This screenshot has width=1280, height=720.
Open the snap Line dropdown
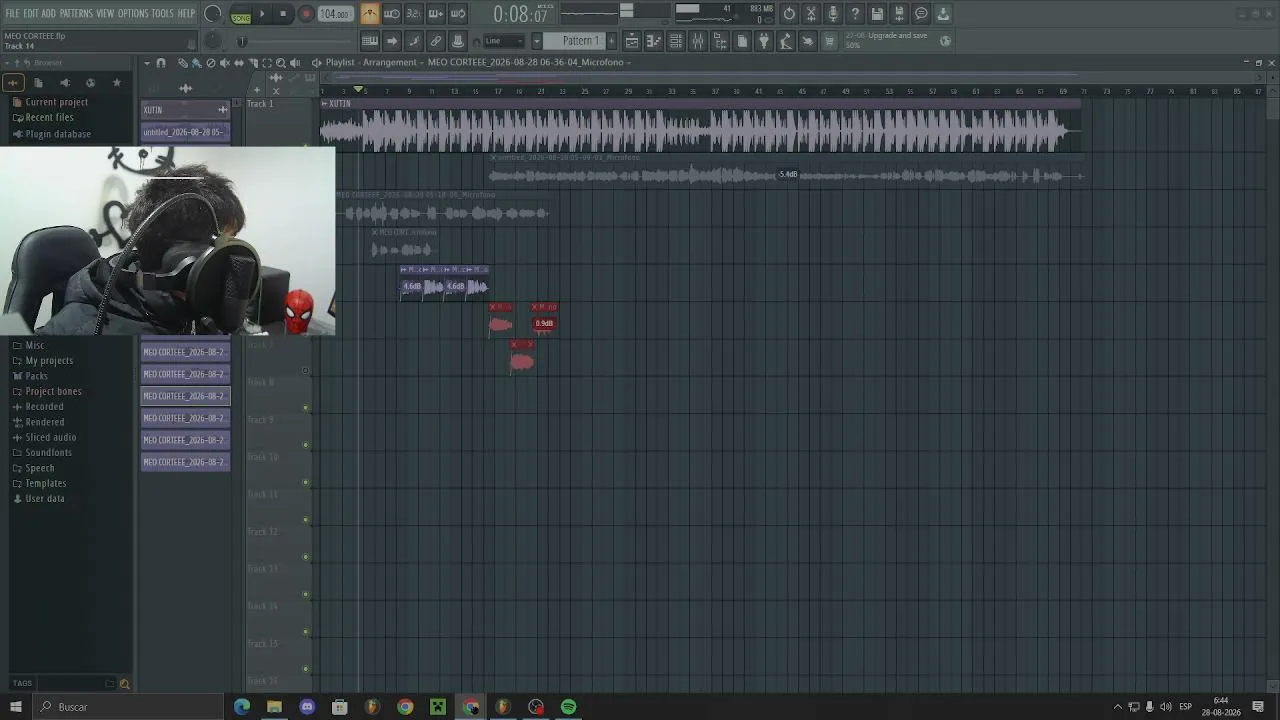point(504,41)
